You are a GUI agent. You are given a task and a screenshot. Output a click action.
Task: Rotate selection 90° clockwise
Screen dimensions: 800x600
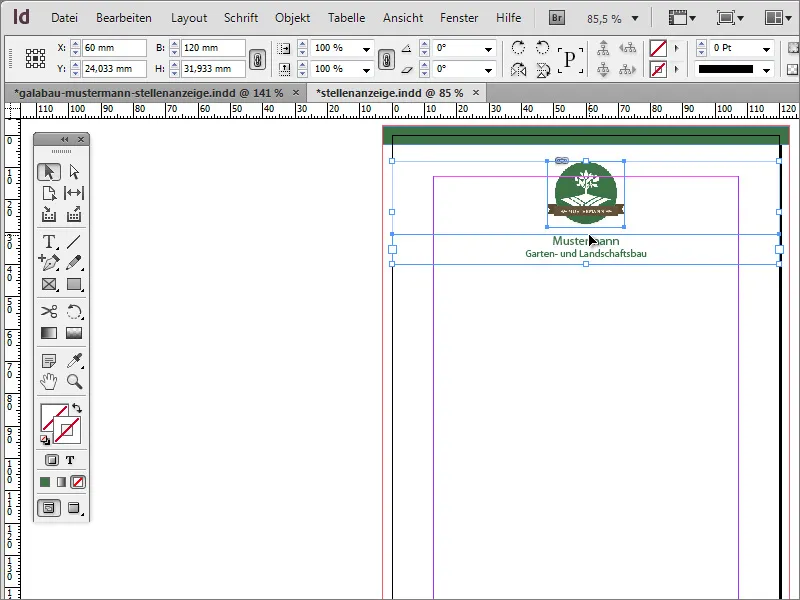[518, 48]
